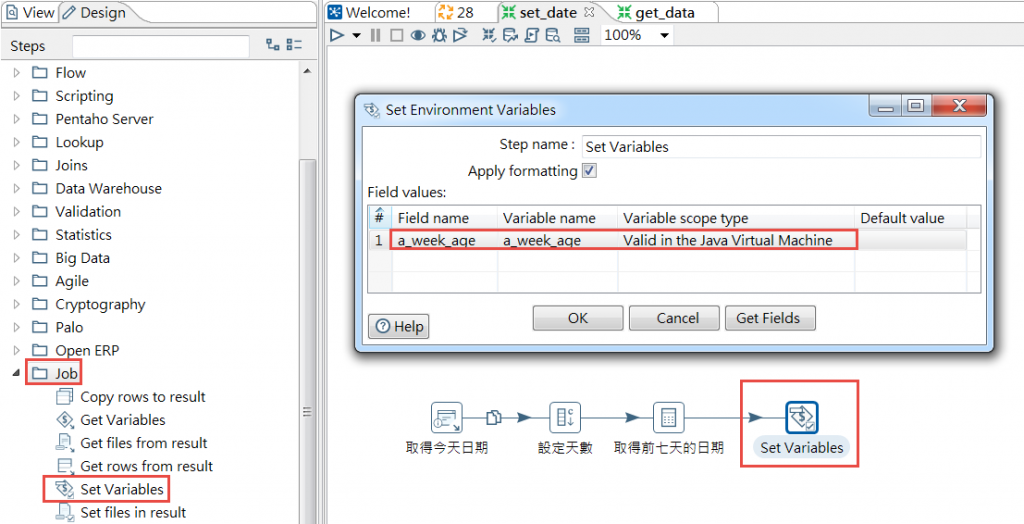
Task: Open Help for the dialog
Action: point(399,326)
